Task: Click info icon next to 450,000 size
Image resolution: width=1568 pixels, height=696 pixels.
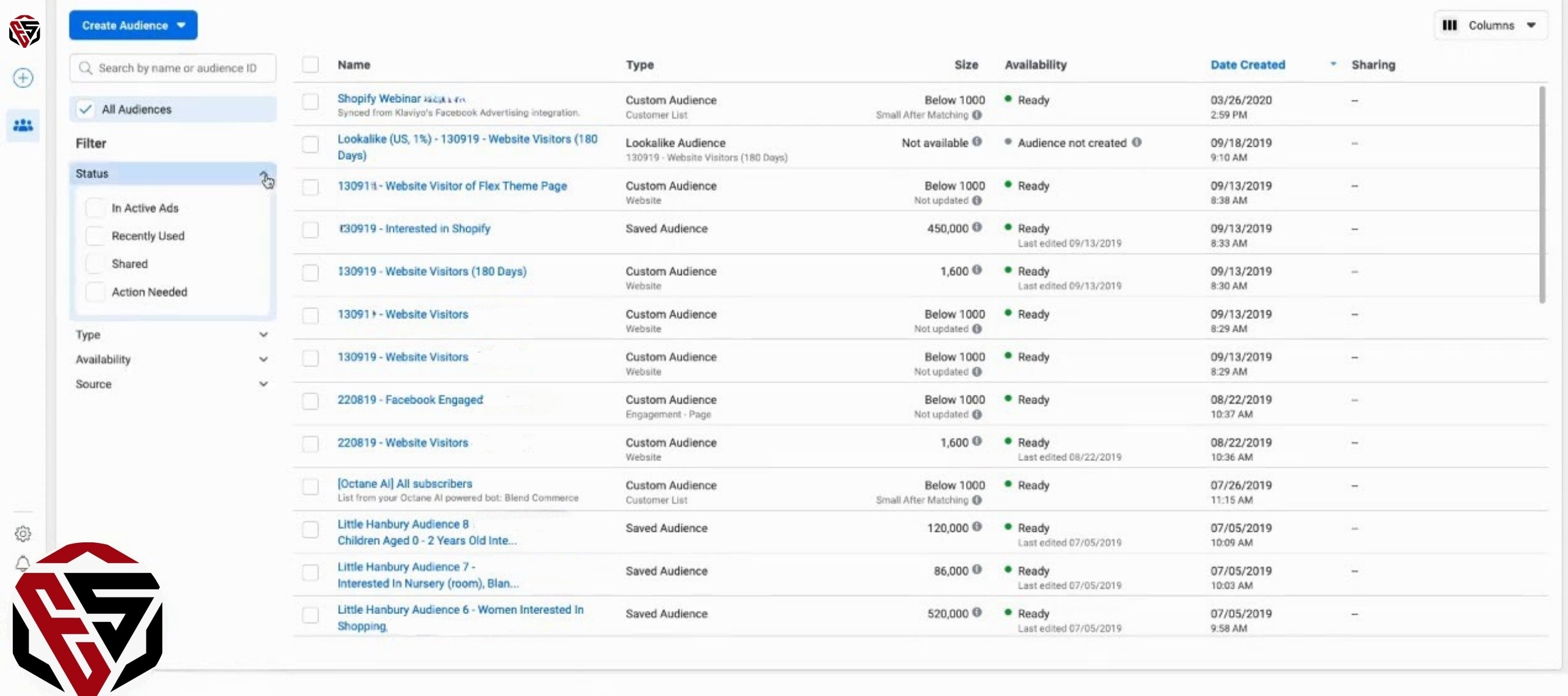Action: 977,227
